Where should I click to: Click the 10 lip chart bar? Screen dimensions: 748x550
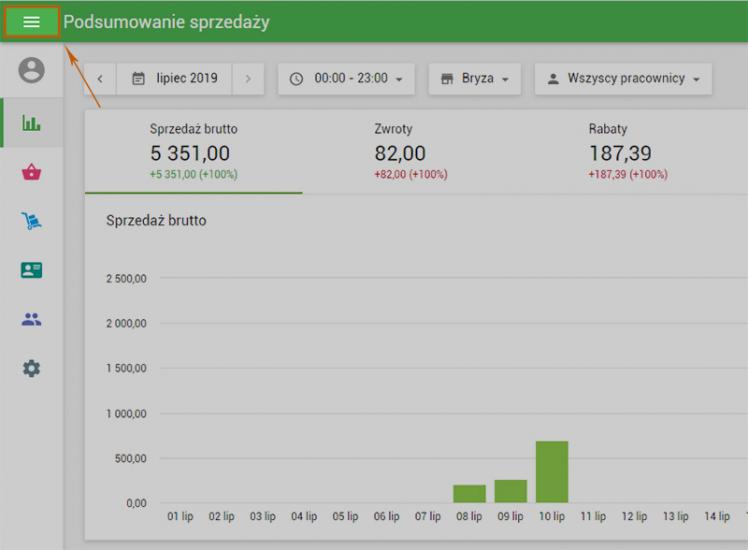[552, 472]
